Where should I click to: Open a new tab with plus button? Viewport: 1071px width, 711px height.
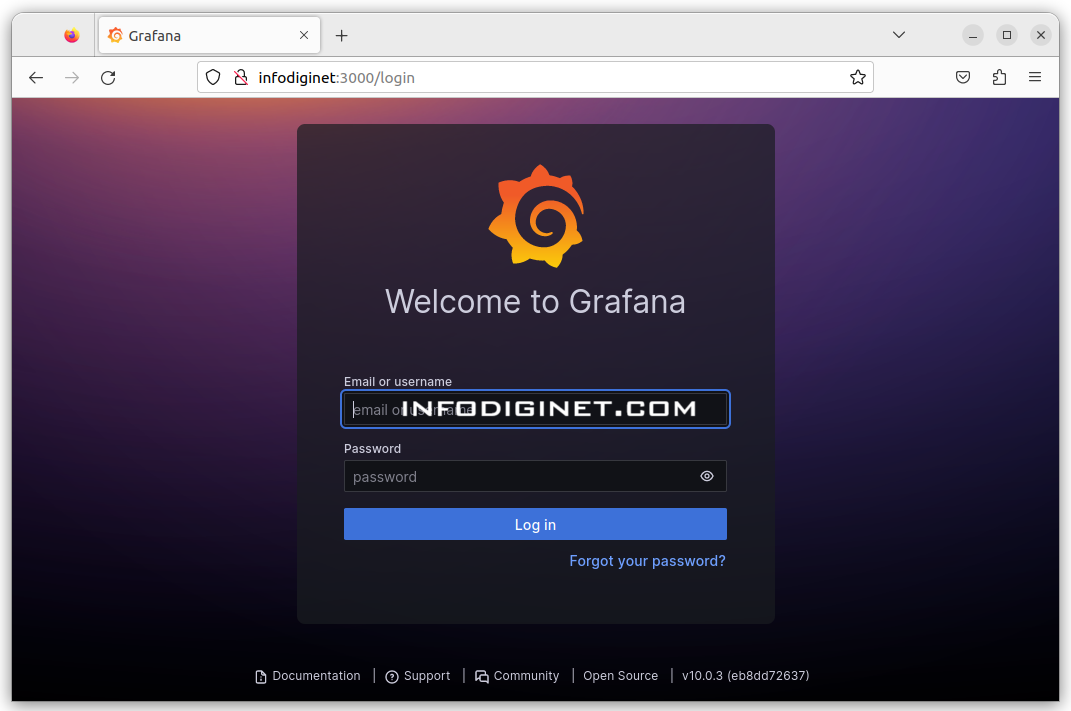pos(342,36)
